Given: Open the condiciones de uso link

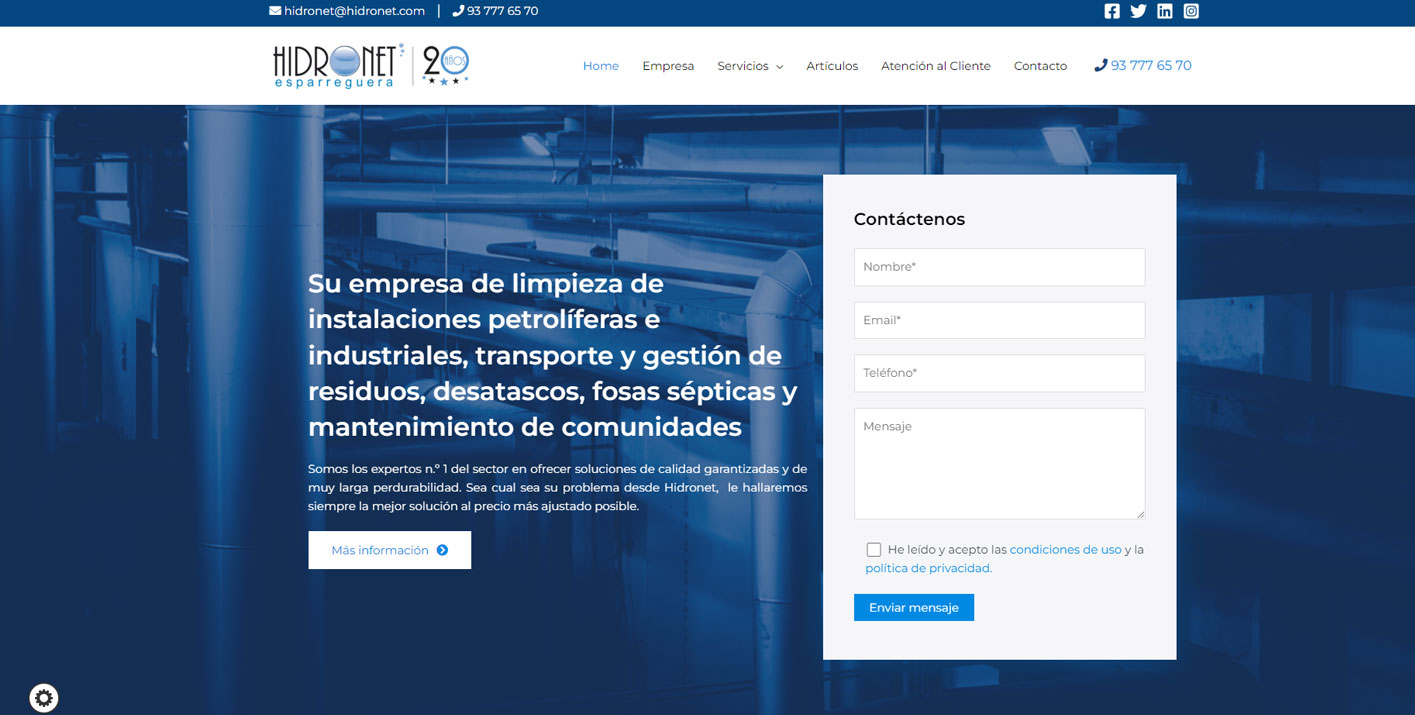Looking at the screenshot, I should tap(1065, 550).
